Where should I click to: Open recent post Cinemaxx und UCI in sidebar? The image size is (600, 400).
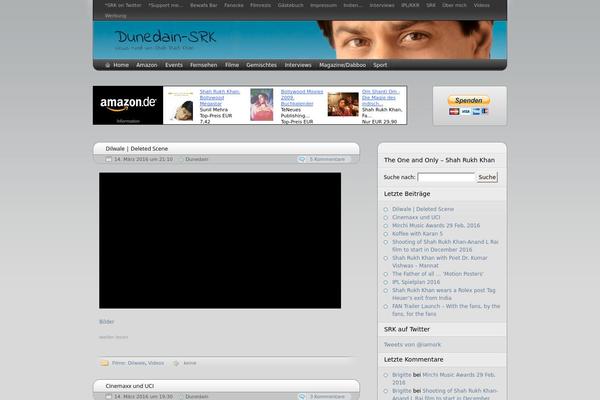click(x=416, y=217)
